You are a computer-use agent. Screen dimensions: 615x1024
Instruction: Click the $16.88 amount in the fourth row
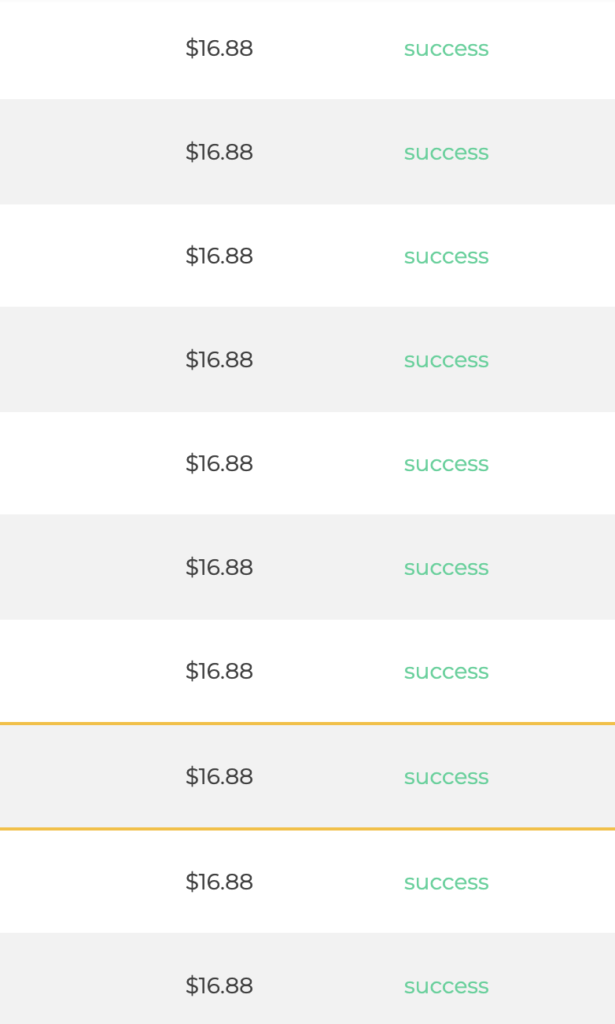[219, 360]
